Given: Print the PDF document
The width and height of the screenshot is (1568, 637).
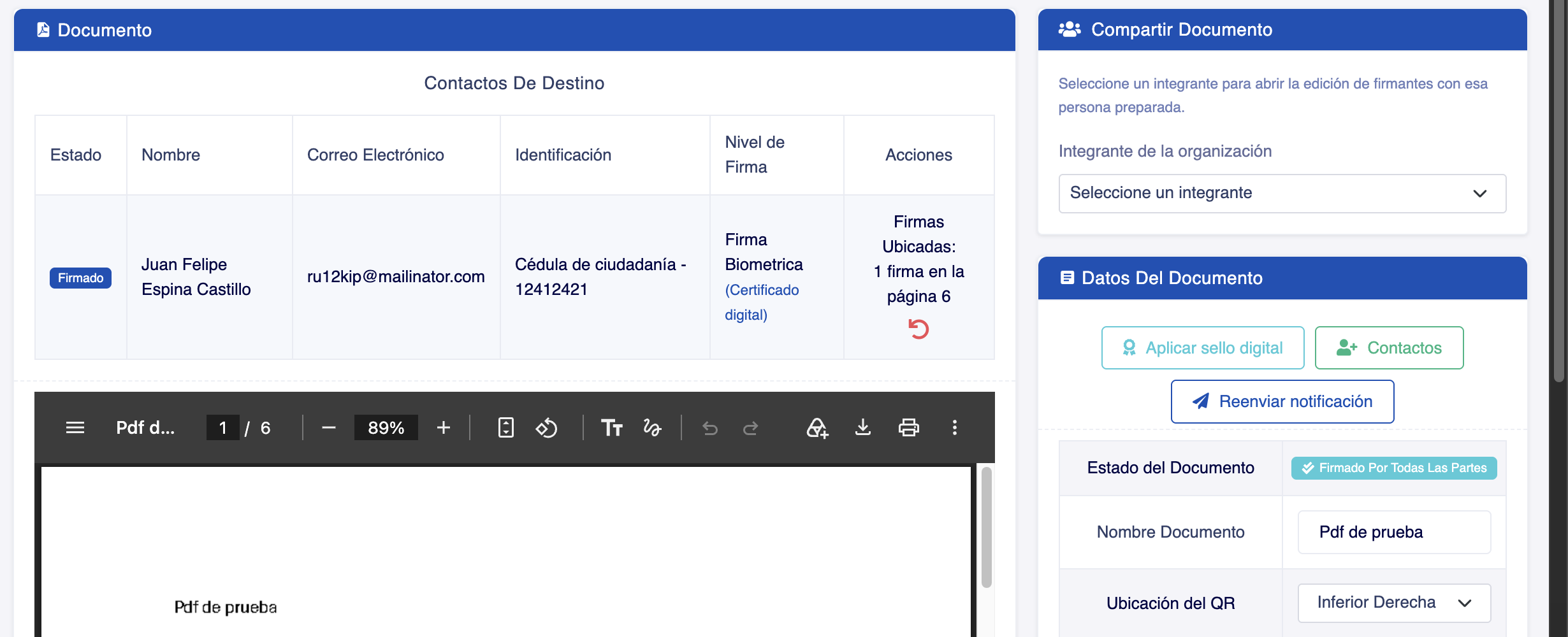Looking at the screenshot, I should [x=909, y=427].
